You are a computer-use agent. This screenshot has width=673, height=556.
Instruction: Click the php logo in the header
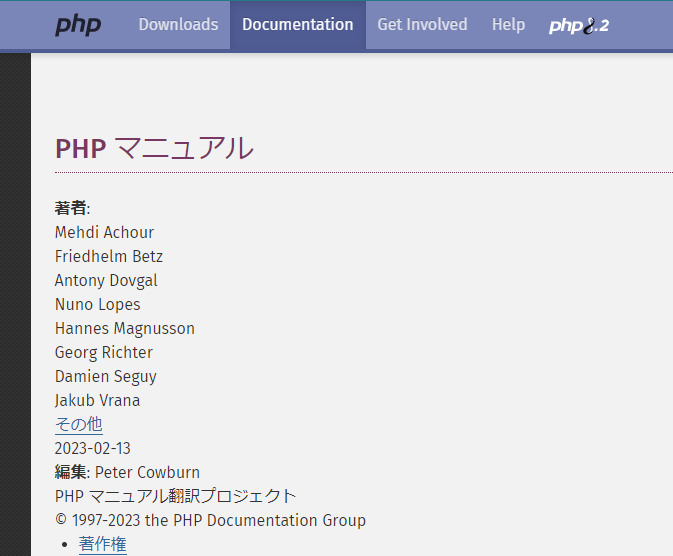pos(78,25)
